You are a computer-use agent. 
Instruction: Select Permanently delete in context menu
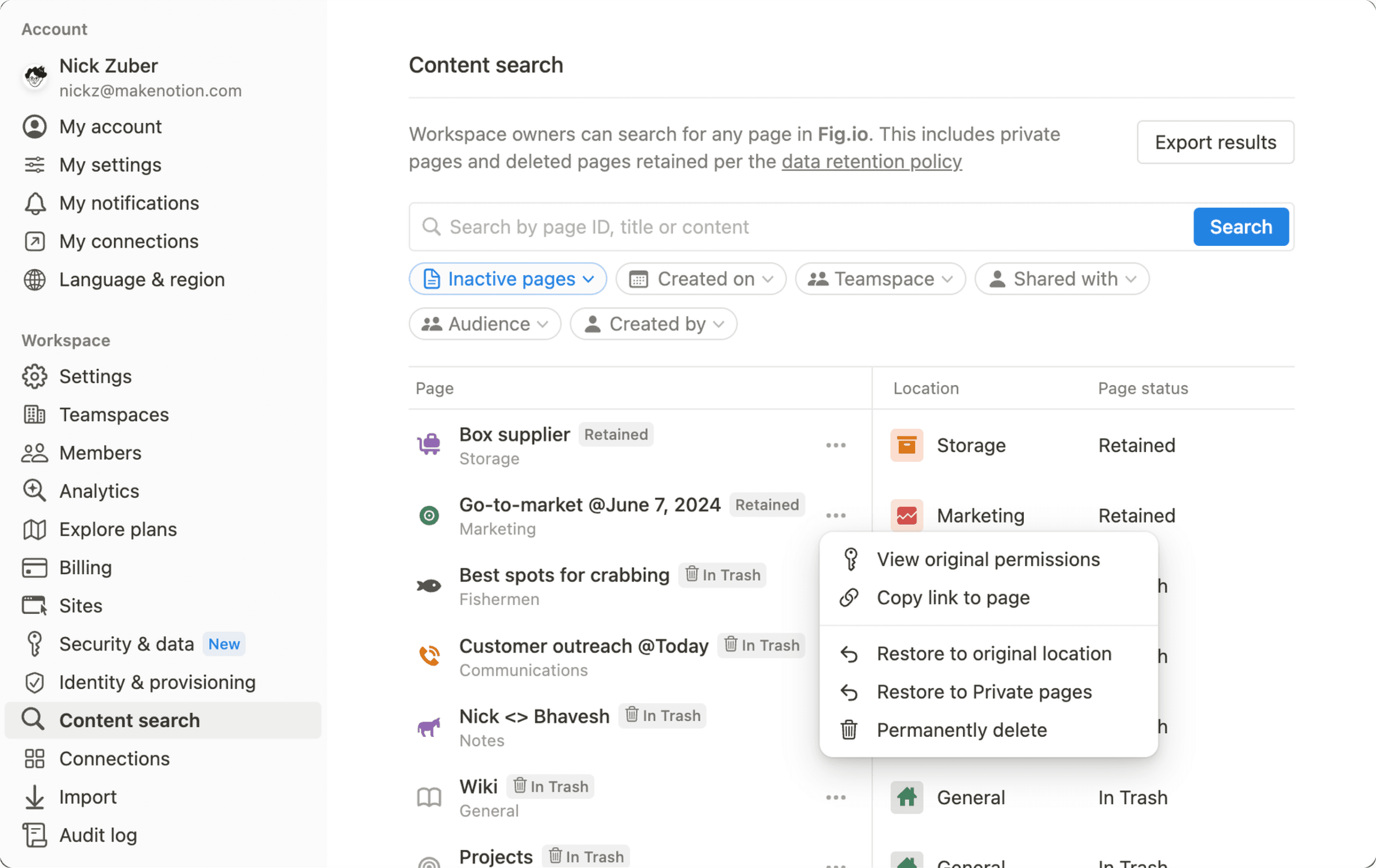(x=962, y=729)
